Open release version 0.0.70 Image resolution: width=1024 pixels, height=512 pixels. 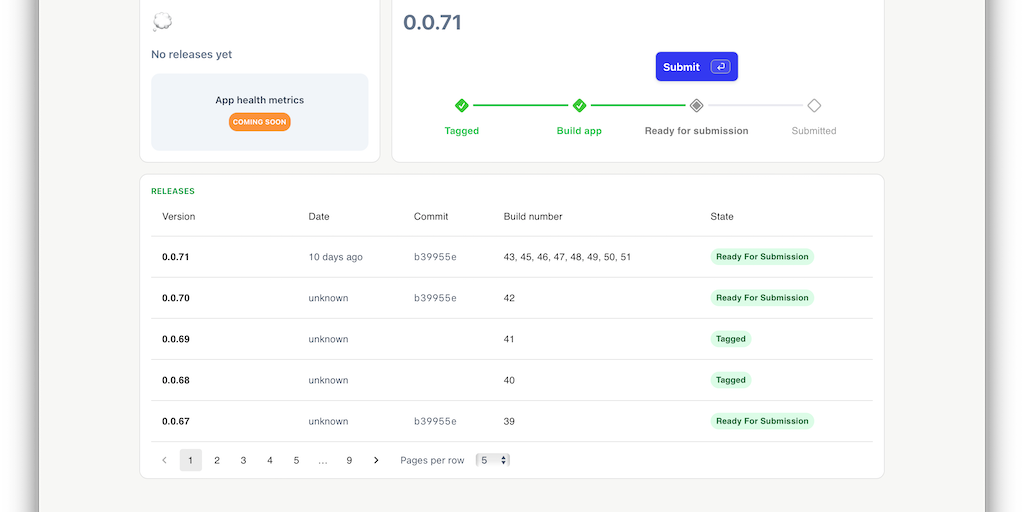(176, 298)
